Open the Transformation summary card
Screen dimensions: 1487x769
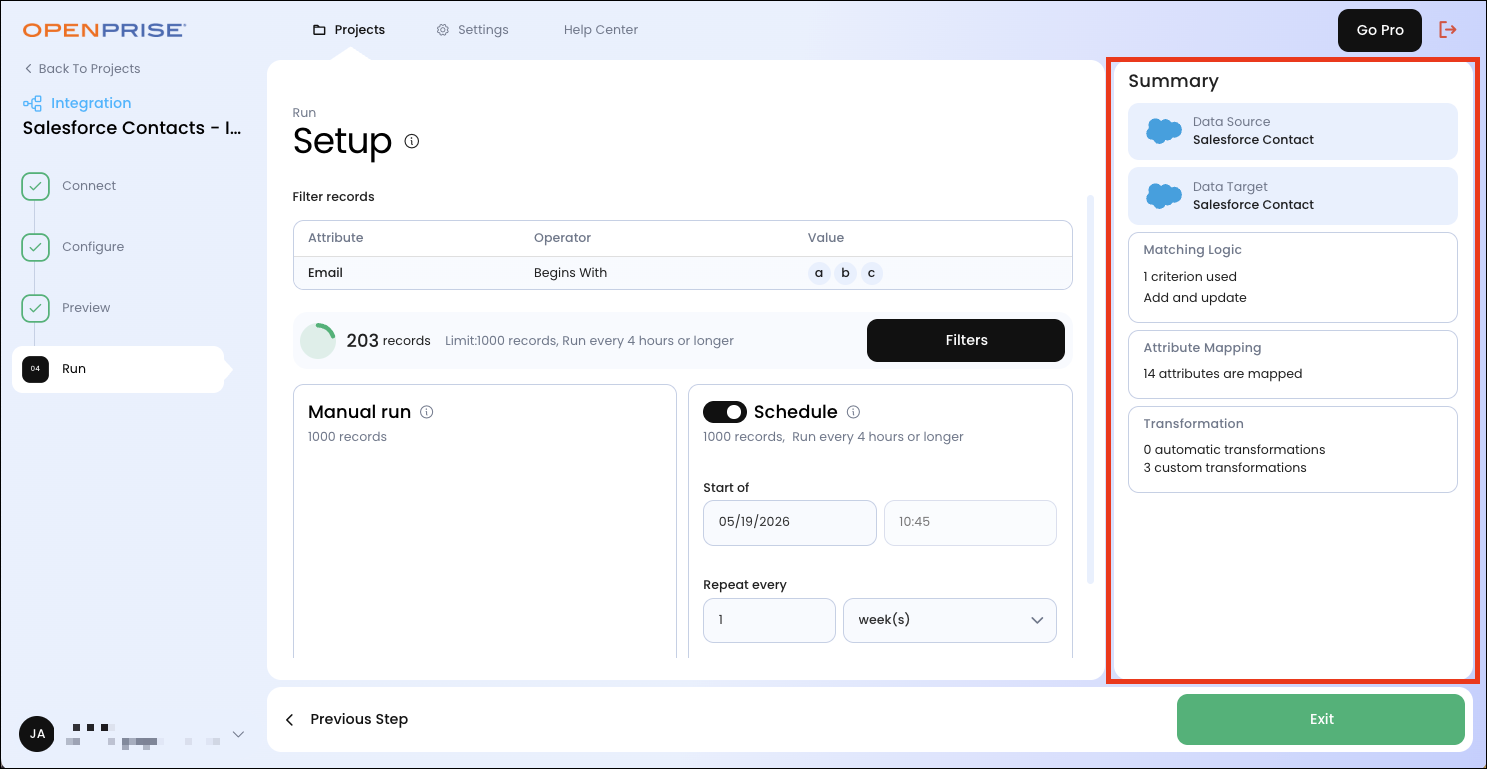coord(1292,449)
